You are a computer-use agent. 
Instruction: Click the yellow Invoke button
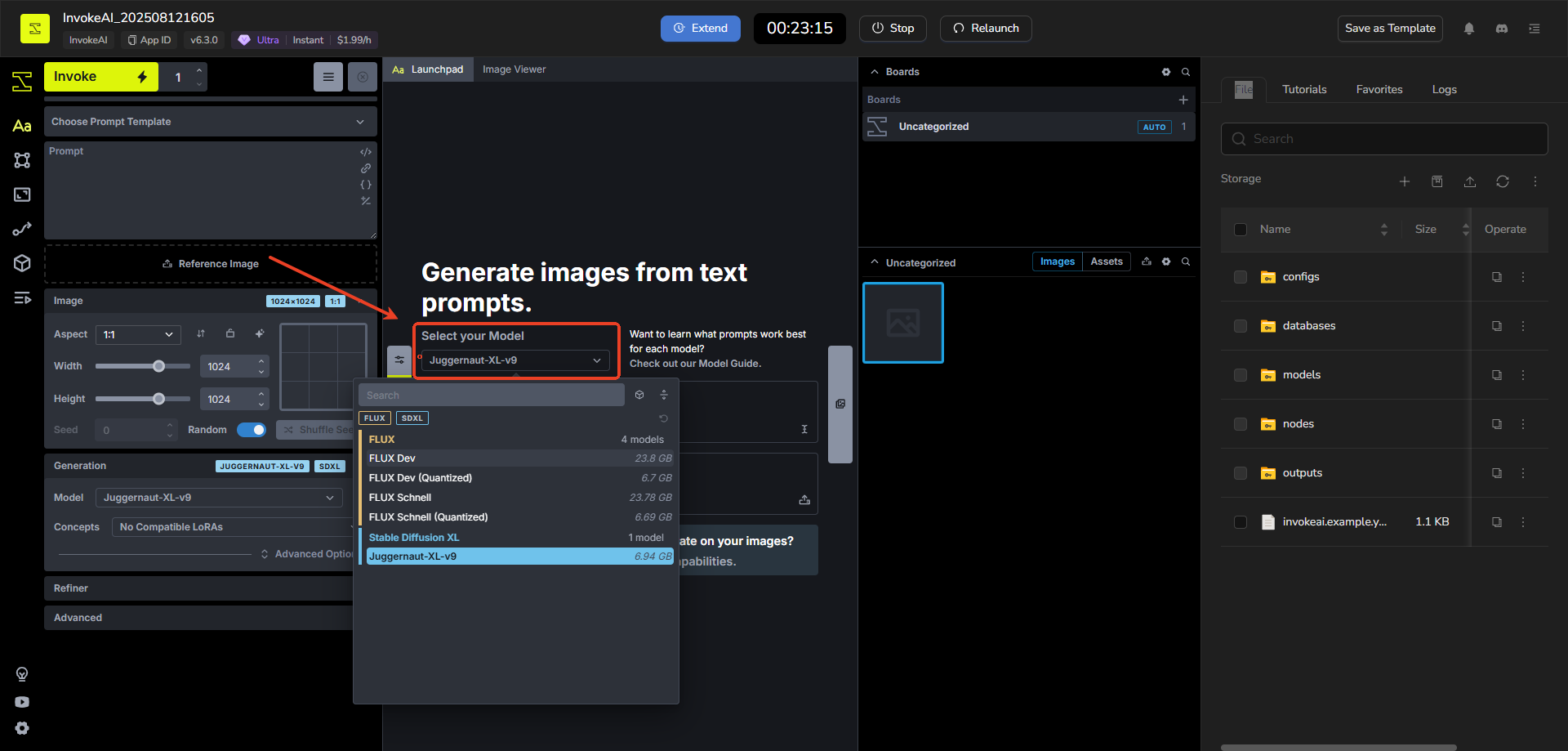click(x=101, y=77)
